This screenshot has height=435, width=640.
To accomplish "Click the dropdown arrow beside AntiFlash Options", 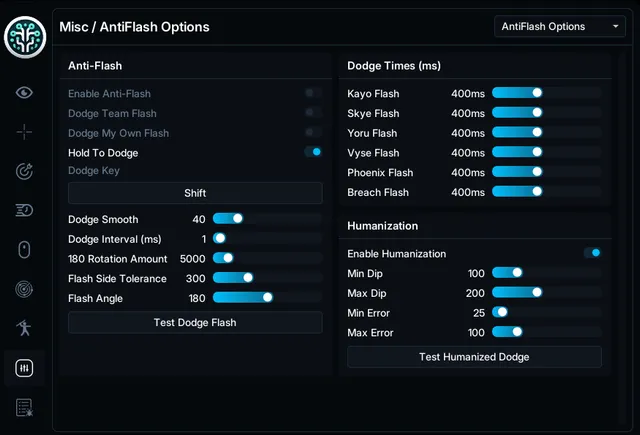I will [616, 27].
